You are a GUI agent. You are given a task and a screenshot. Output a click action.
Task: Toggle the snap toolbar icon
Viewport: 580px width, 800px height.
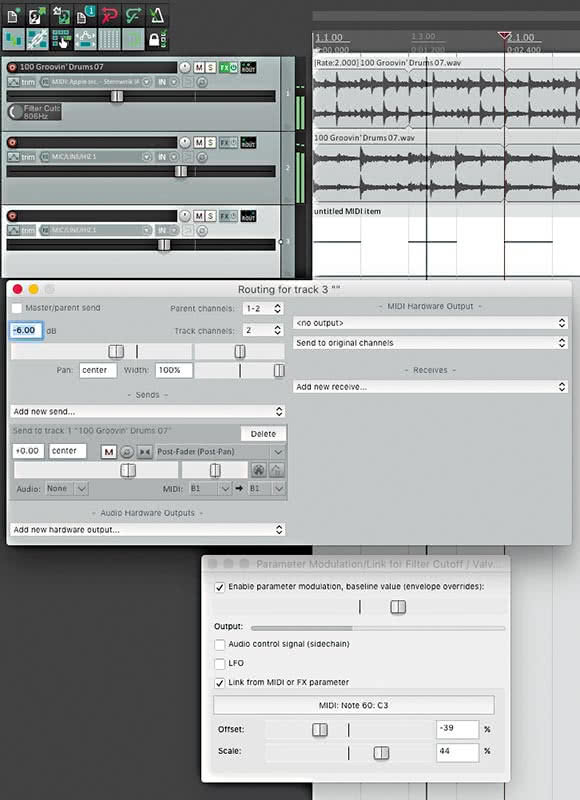(133, 39)
